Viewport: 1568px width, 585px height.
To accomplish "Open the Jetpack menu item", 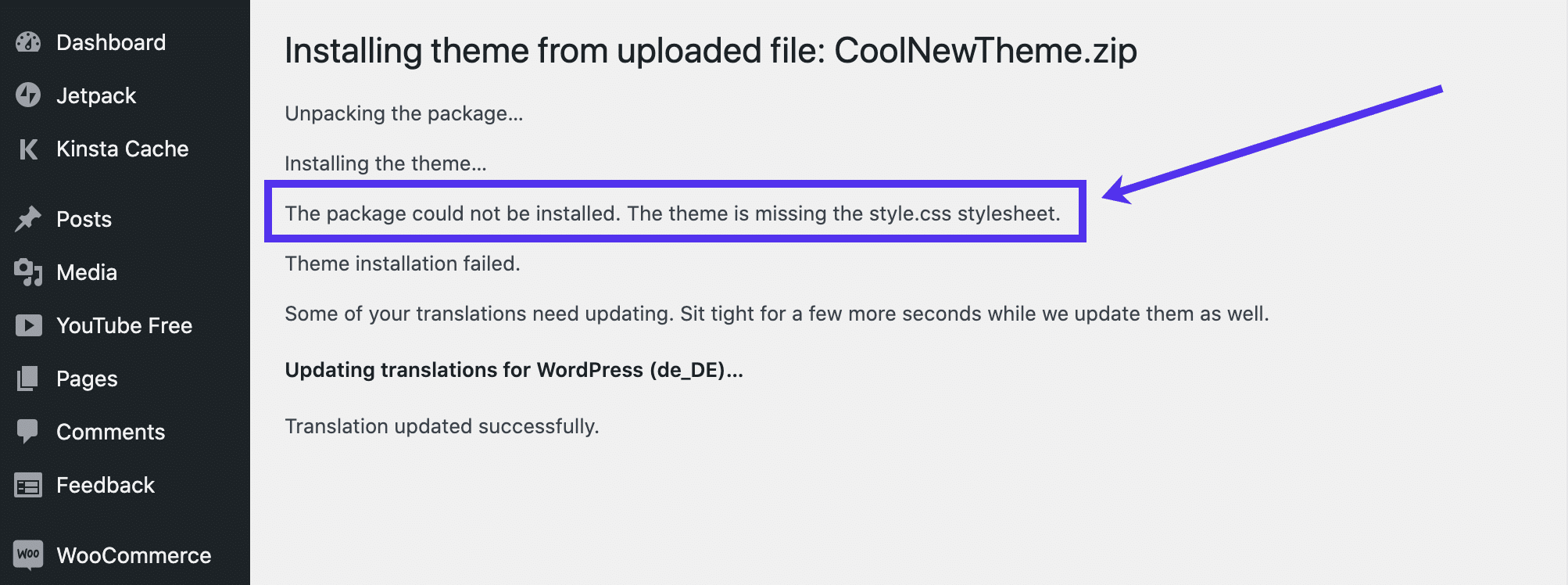I will (96, 95).
